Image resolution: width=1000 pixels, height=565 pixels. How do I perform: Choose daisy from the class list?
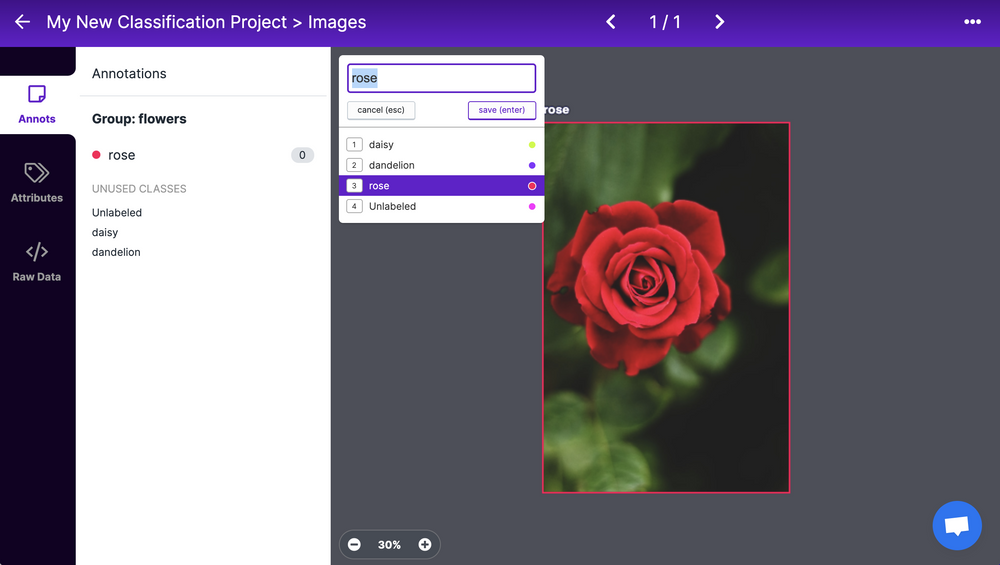coord(441,145)
